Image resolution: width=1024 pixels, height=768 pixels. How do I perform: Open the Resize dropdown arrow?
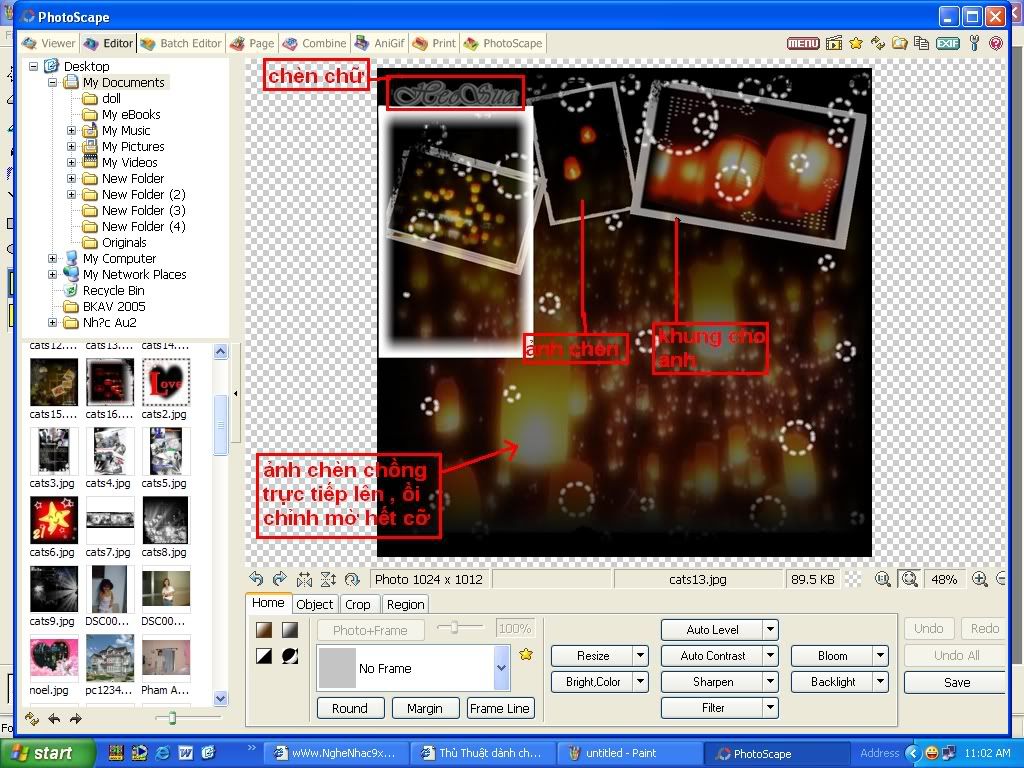coord(640,656)
